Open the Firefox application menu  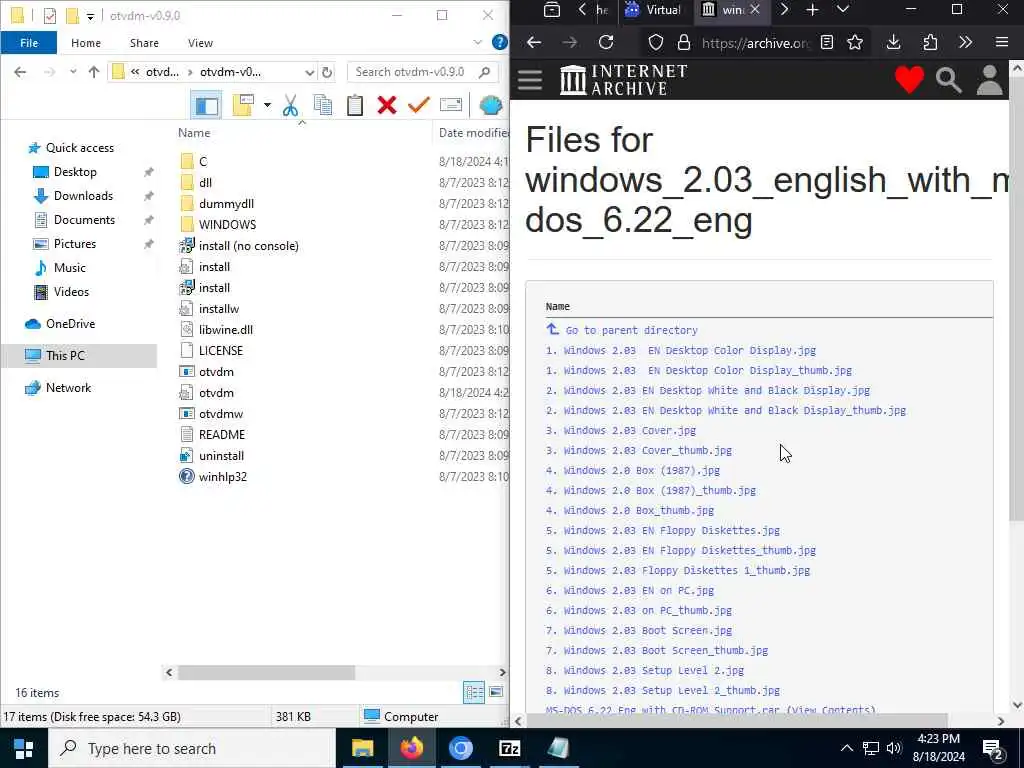1002,42
